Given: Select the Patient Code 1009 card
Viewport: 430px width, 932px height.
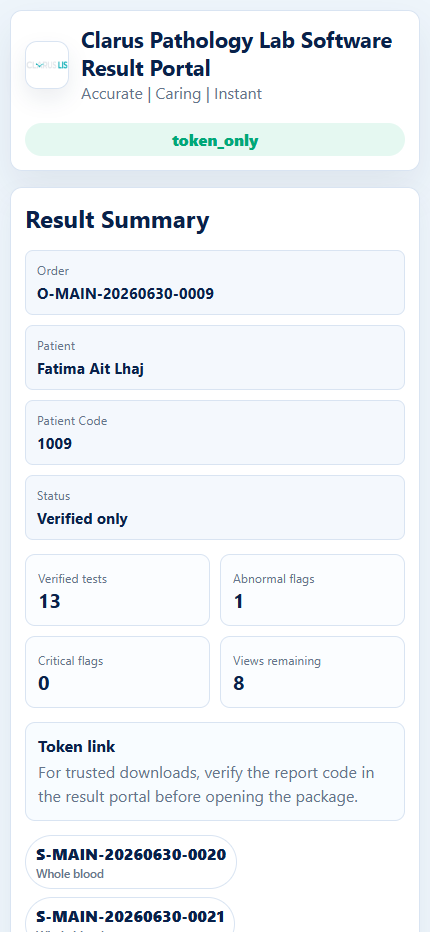Looking at the screenshot, I should point(215,432).
